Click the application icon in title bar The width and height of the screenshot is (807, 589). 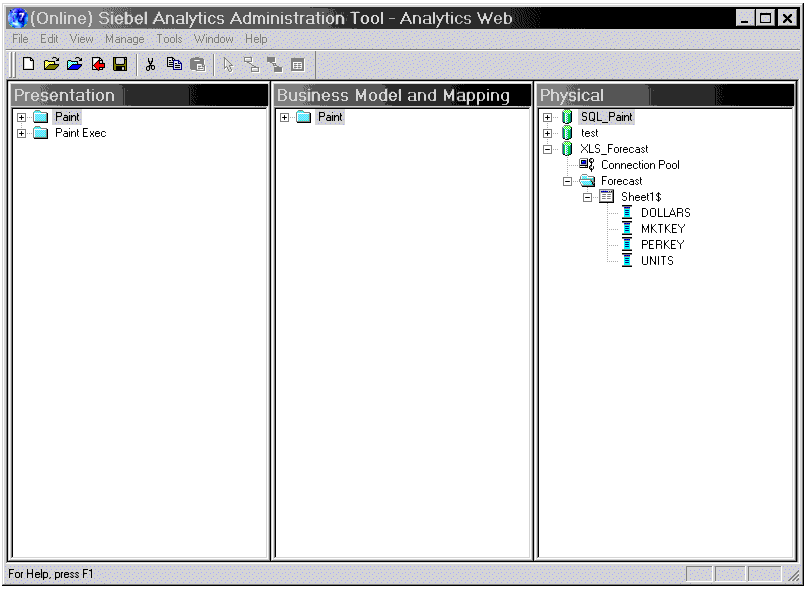point(18,18)
